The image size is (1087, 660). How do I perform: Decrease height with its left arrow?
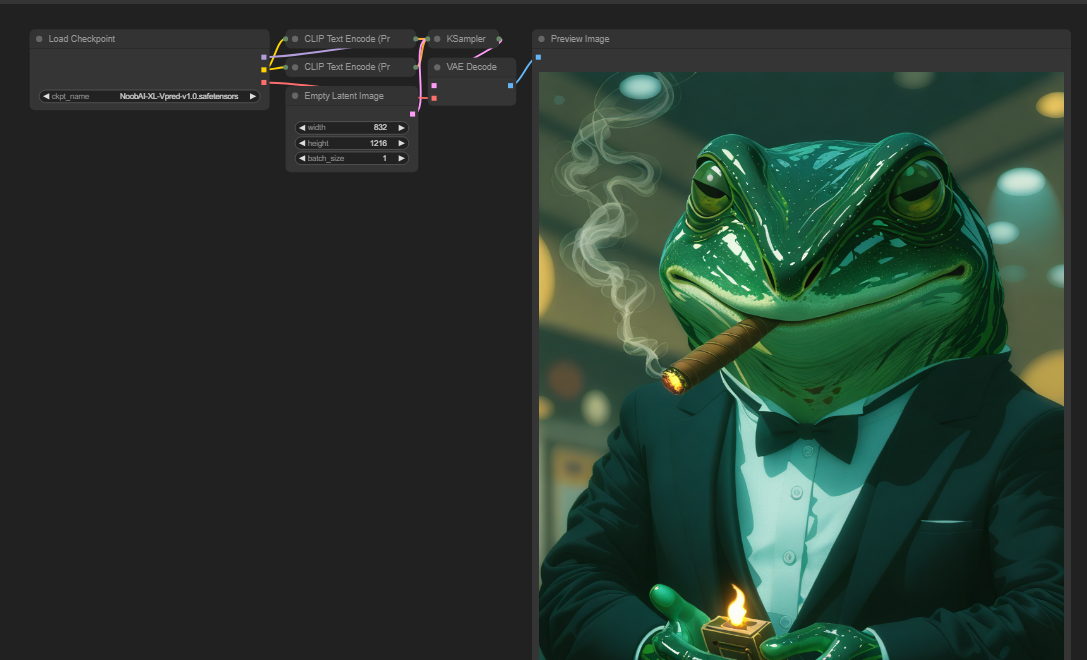click(302, 143)
